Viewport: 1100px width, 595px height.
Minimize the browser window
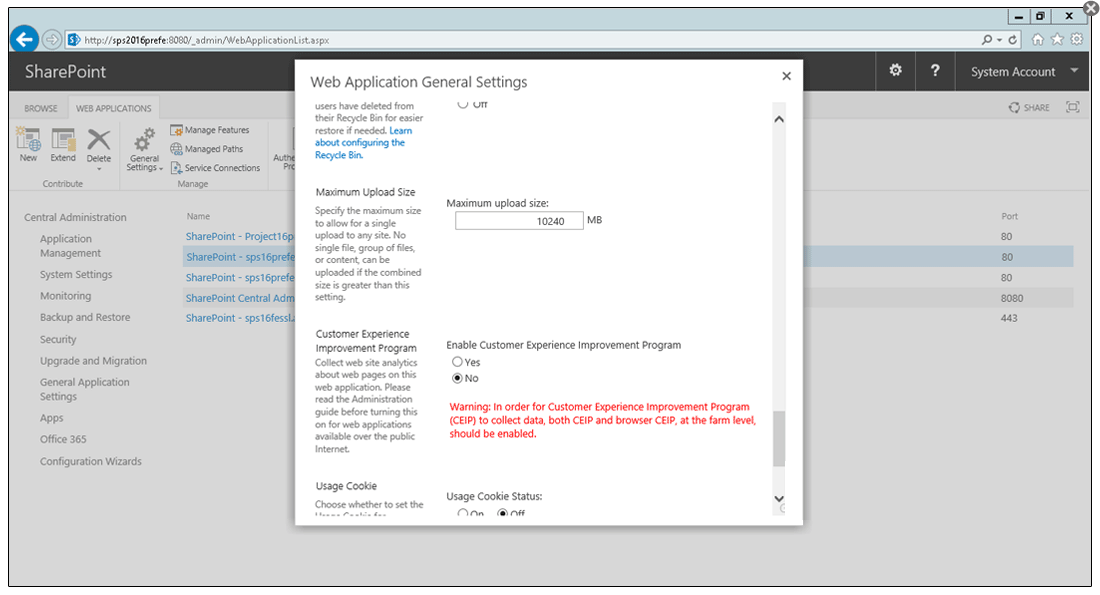pyautogui.click(x=1019, y=16)
